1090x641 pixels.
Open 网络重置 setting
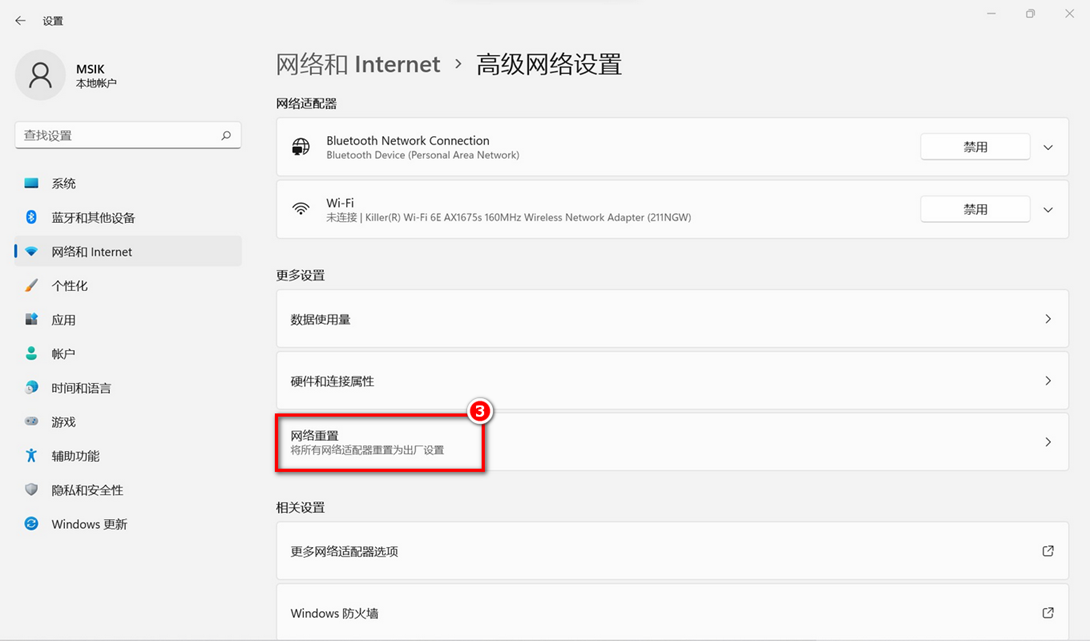[380, 442]
